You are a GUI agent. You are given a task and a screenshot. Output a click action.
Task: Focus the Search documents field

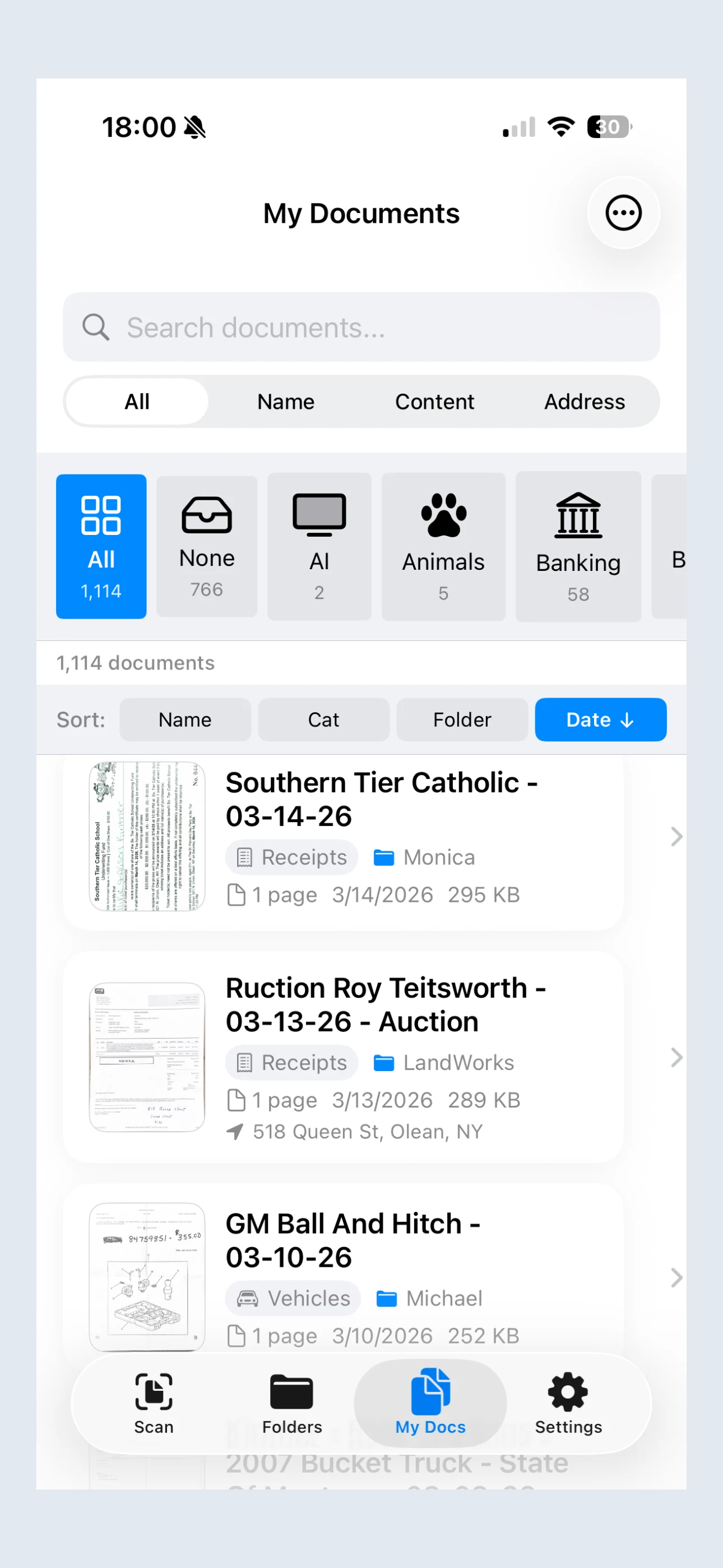pyautogui.click(x=361, y=328)
